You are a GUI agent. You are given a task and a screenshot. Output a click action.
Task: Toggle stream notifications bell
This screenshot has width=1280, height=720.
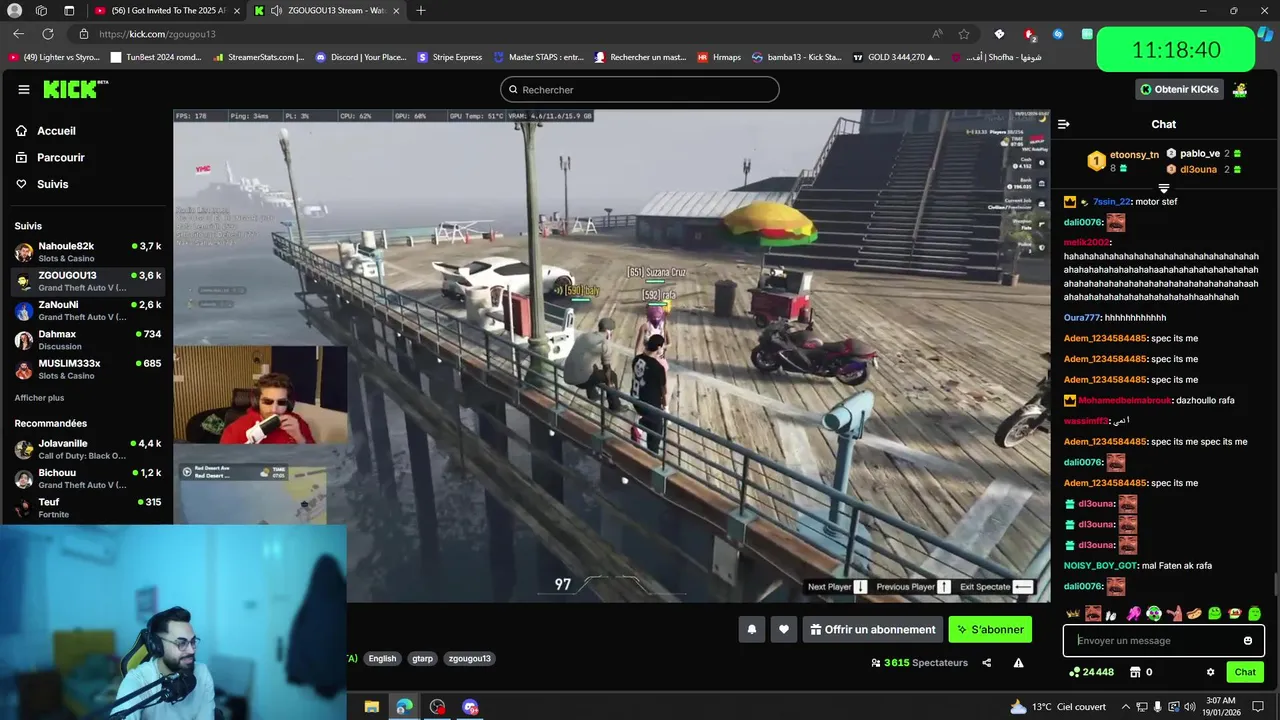(x=752, y=630)
